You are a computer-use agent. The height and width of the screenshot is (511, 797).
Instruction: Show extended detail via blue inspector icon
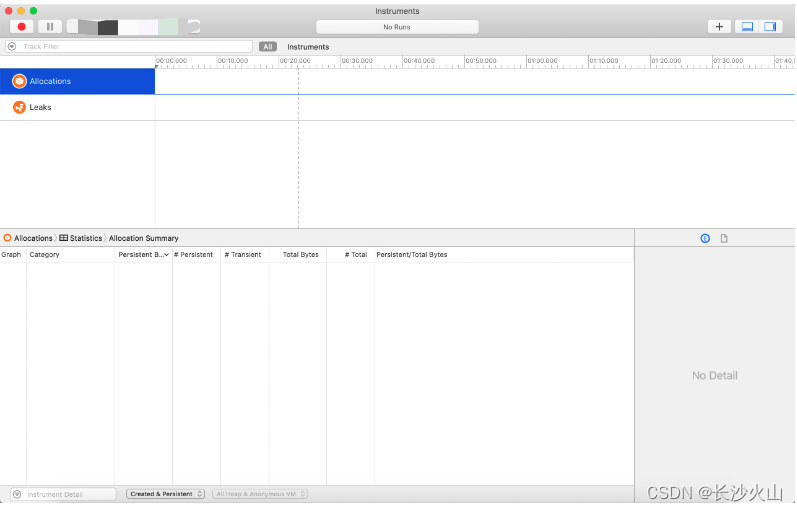(705, 238)
